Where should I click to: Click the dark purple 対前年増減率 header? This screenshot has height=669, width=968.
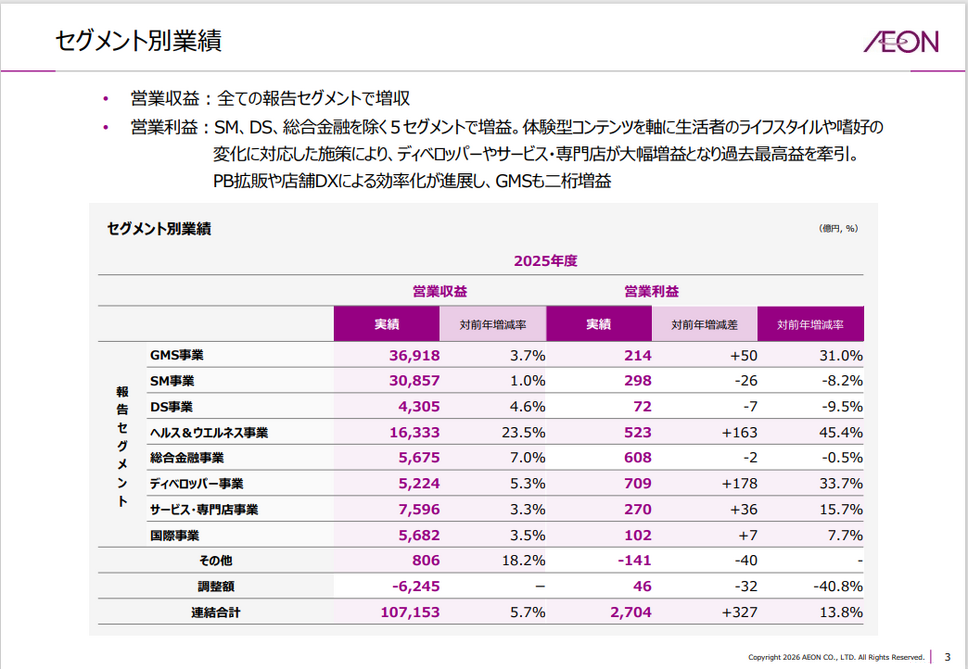point(811,324)
